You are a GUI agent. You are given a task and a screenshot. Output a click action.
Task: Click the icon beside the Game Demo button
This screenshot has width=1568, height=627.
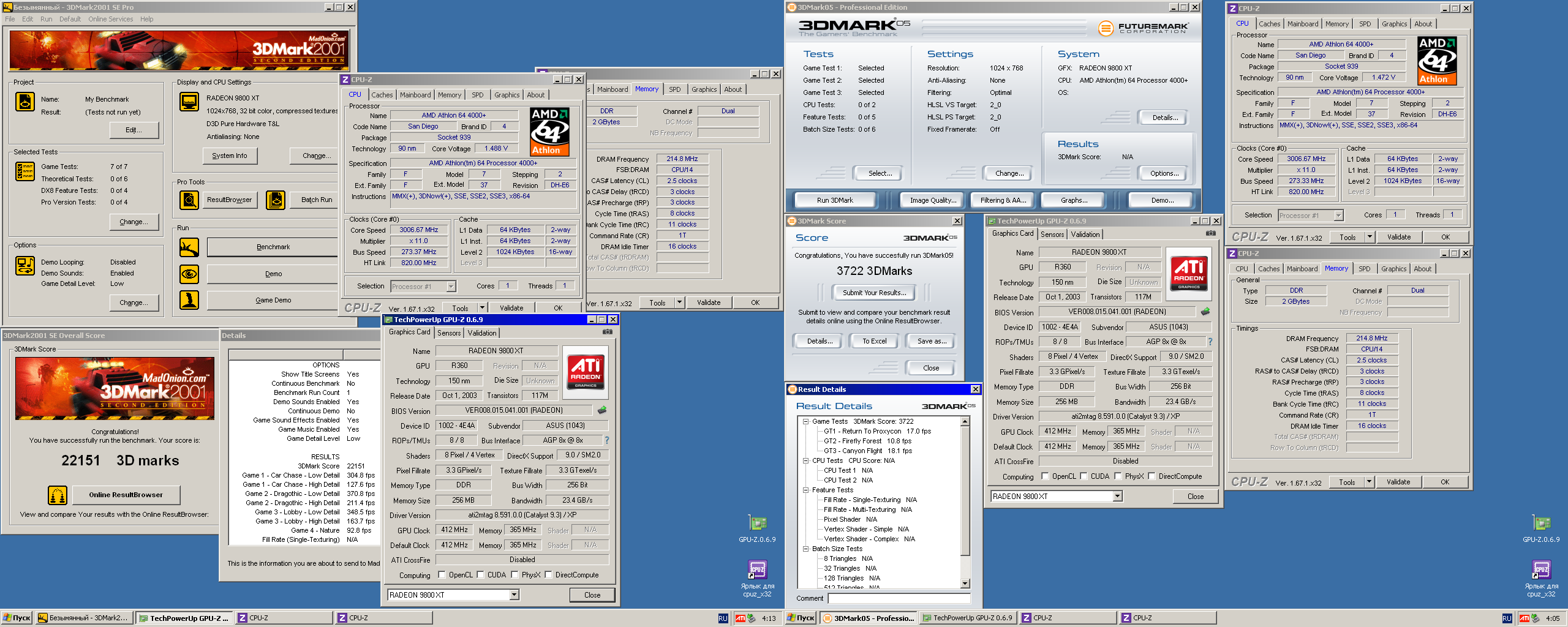(x=189, y=300)
